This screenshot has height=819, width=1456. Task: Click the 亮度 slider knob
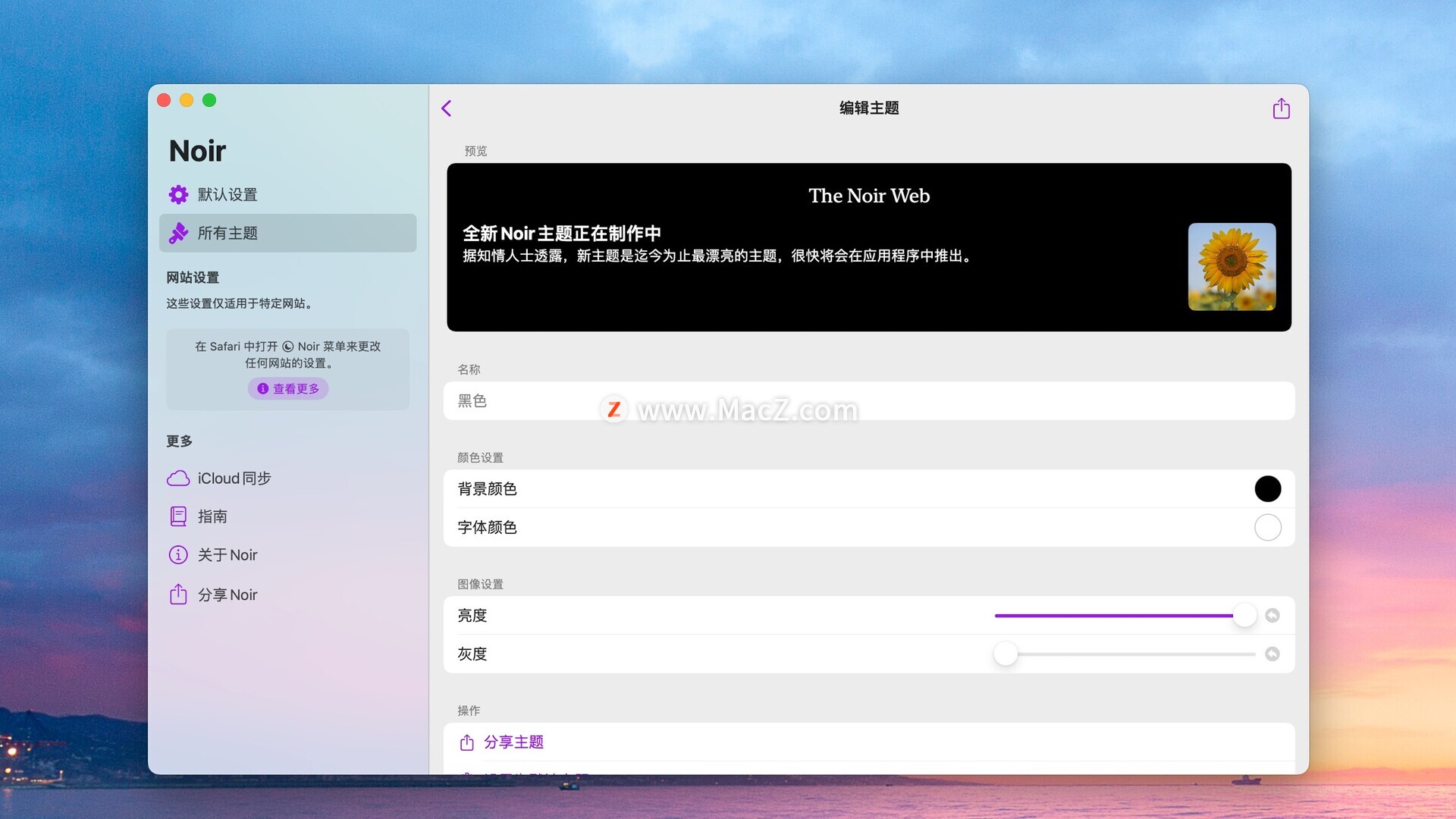pyautogui.click(x=1244, y=615)
